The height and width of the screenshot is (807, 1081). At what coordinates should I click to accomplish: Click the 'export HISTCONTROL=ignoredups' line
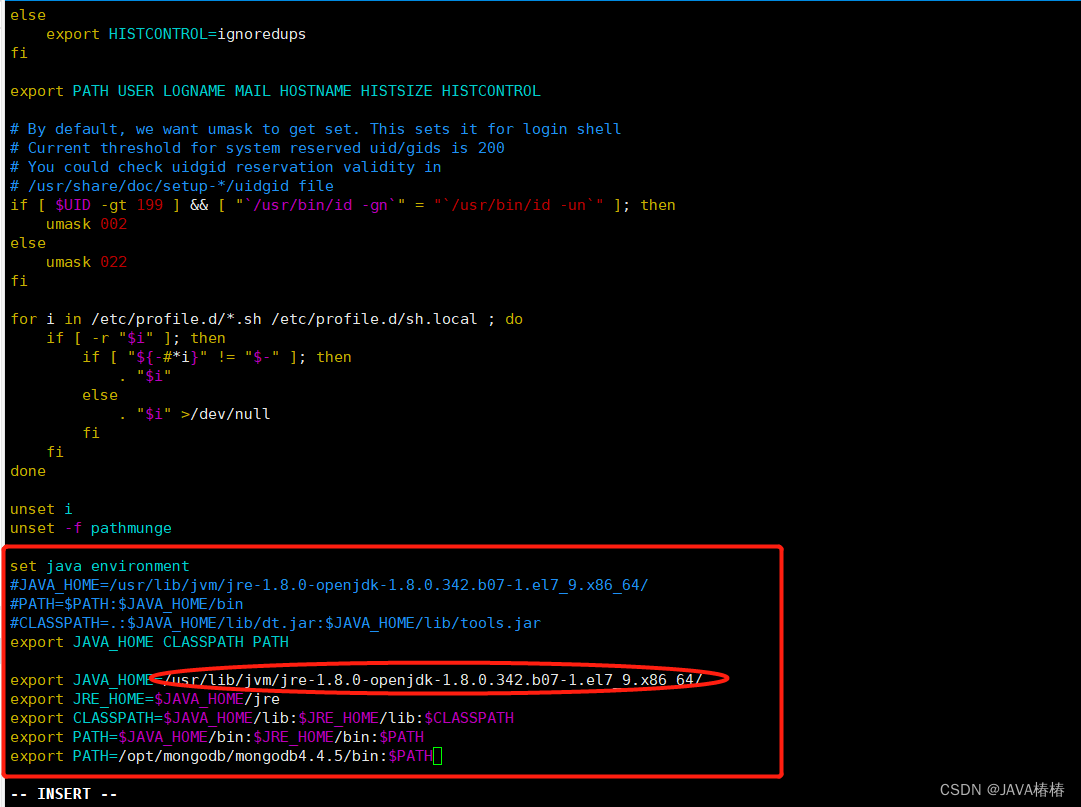click(175, 33)
